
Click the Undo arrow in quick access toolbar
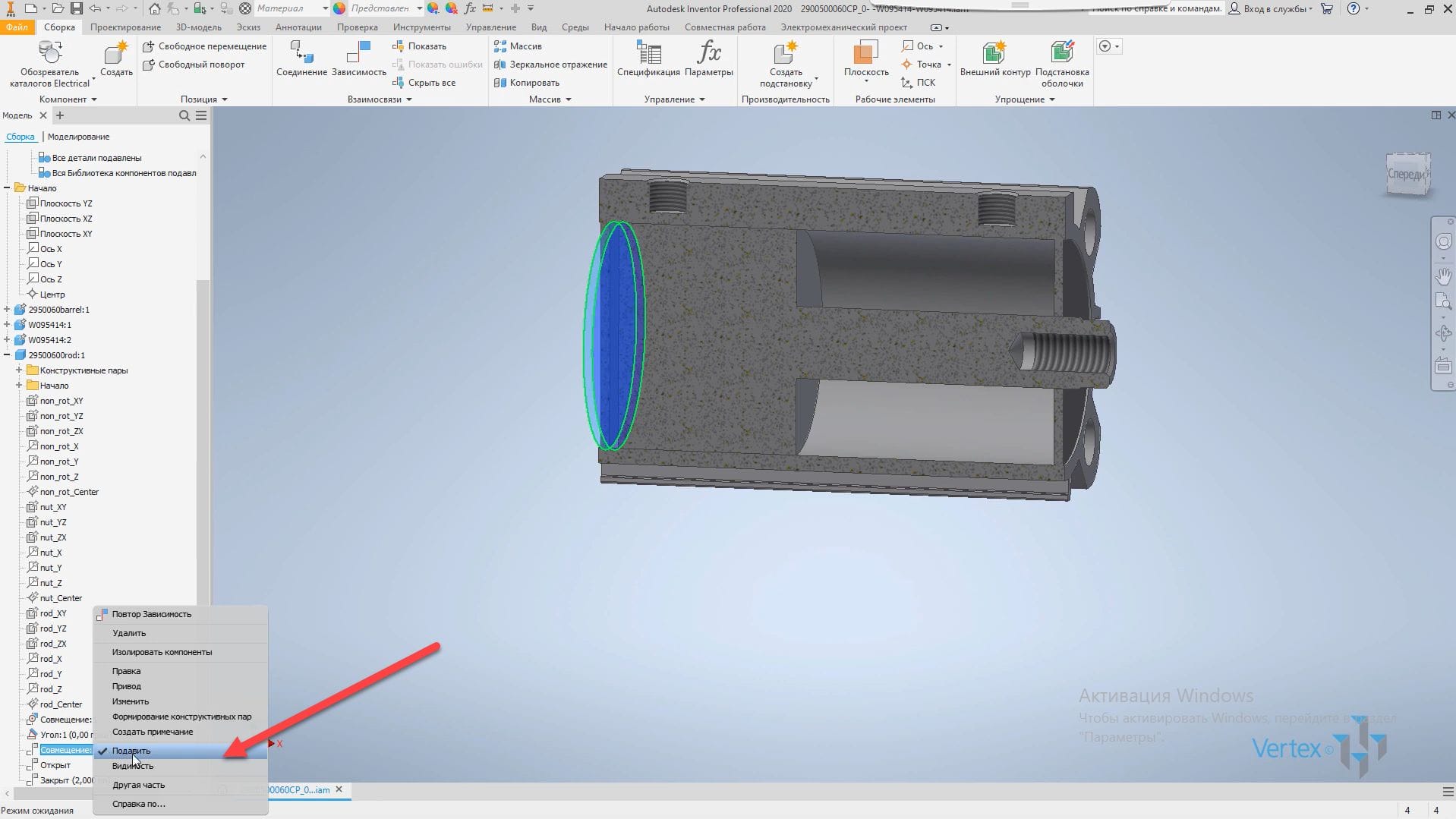click(x=95, y=8)
